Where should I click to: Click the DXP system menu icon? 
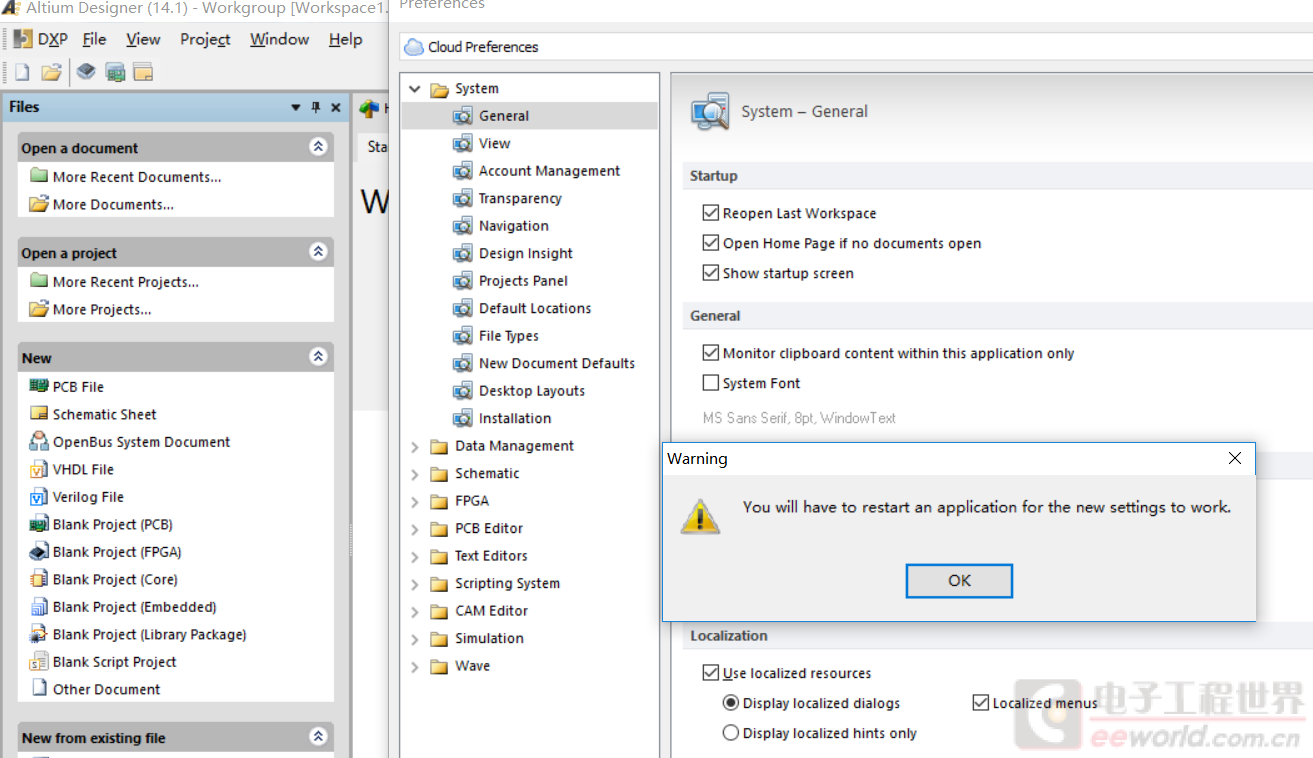pos(23,39)
